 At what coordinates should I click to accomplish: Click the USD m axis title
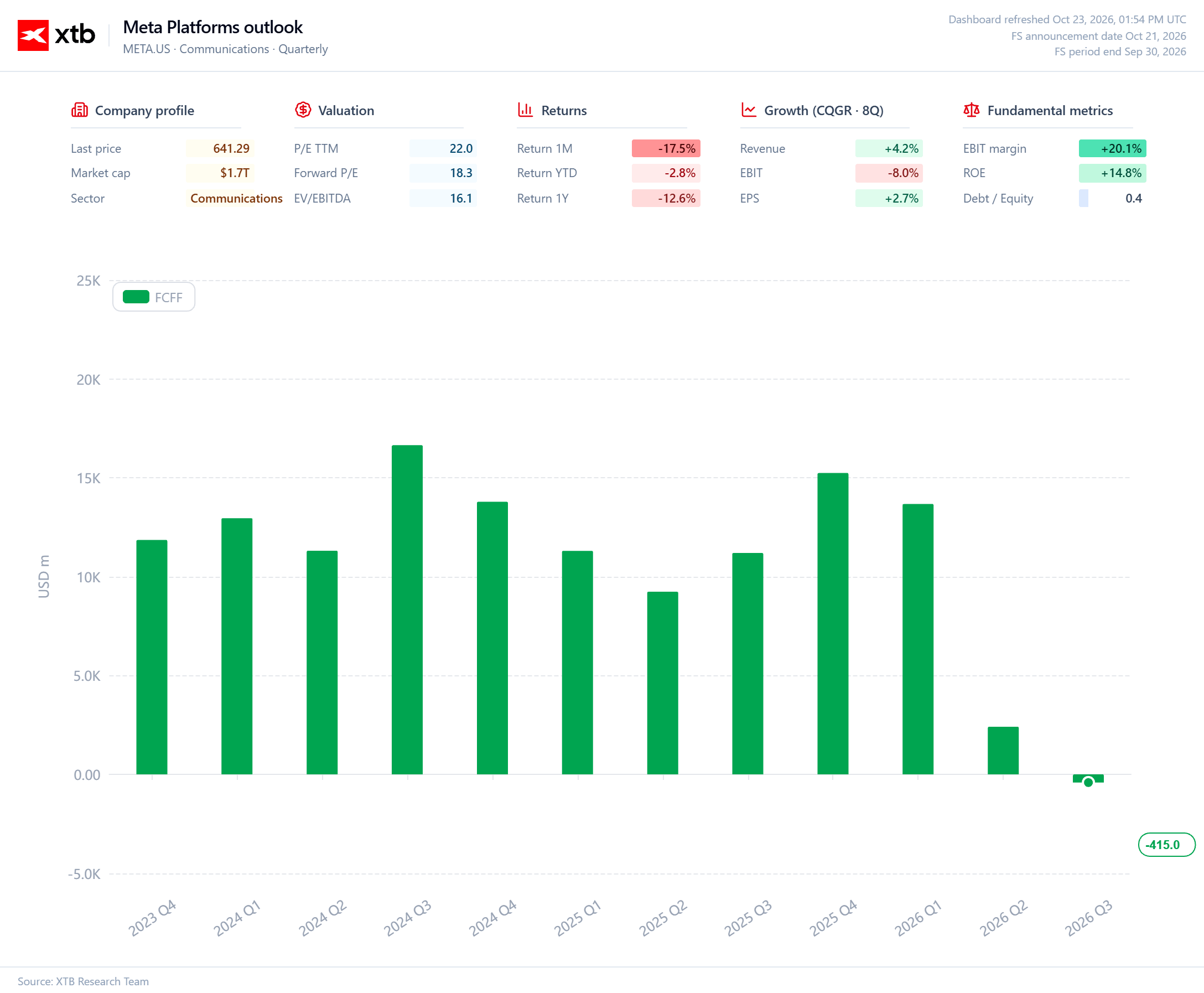[44, 577]
